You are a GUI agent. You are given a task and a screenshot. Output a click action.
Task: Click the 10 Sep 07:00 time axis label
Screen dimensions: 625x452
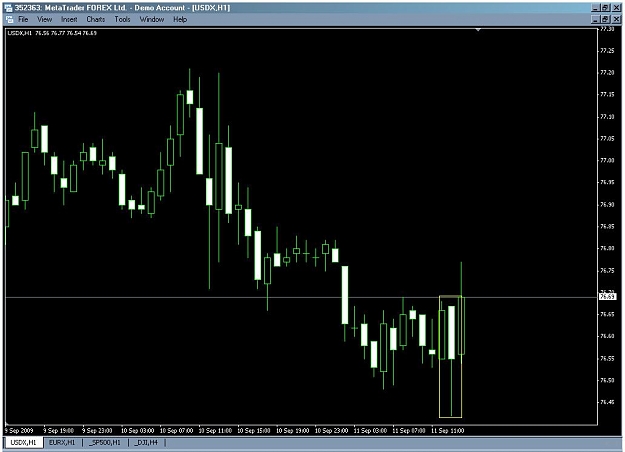[x=176, y=430]
